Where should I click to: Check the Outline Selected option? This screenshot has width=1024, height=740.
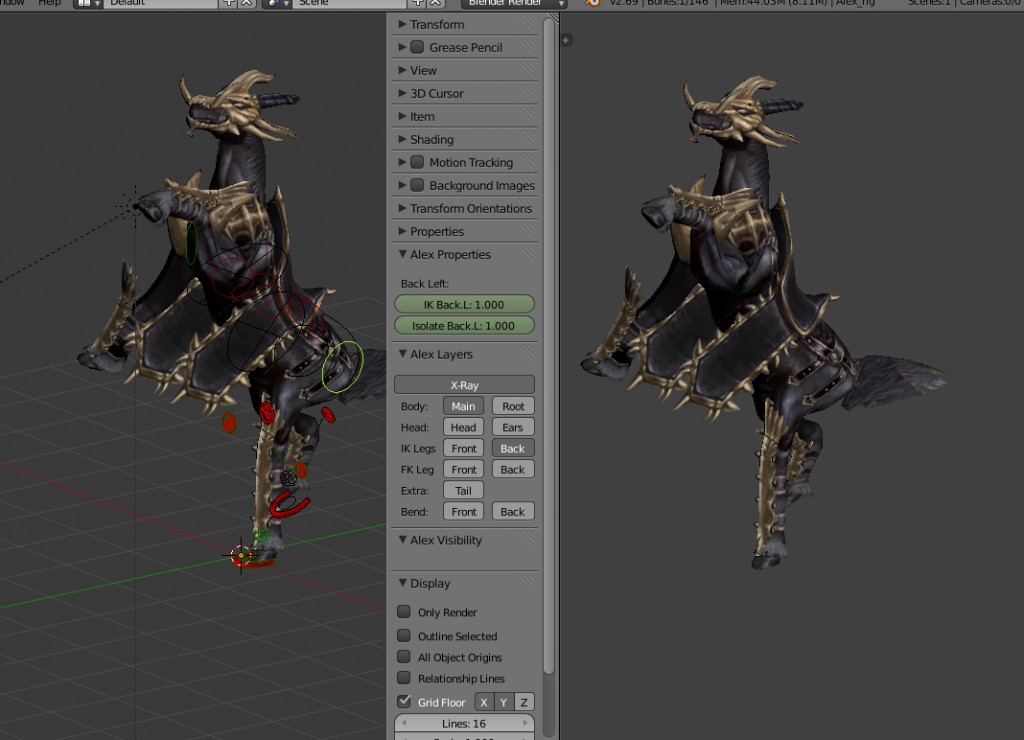(404, 636)
